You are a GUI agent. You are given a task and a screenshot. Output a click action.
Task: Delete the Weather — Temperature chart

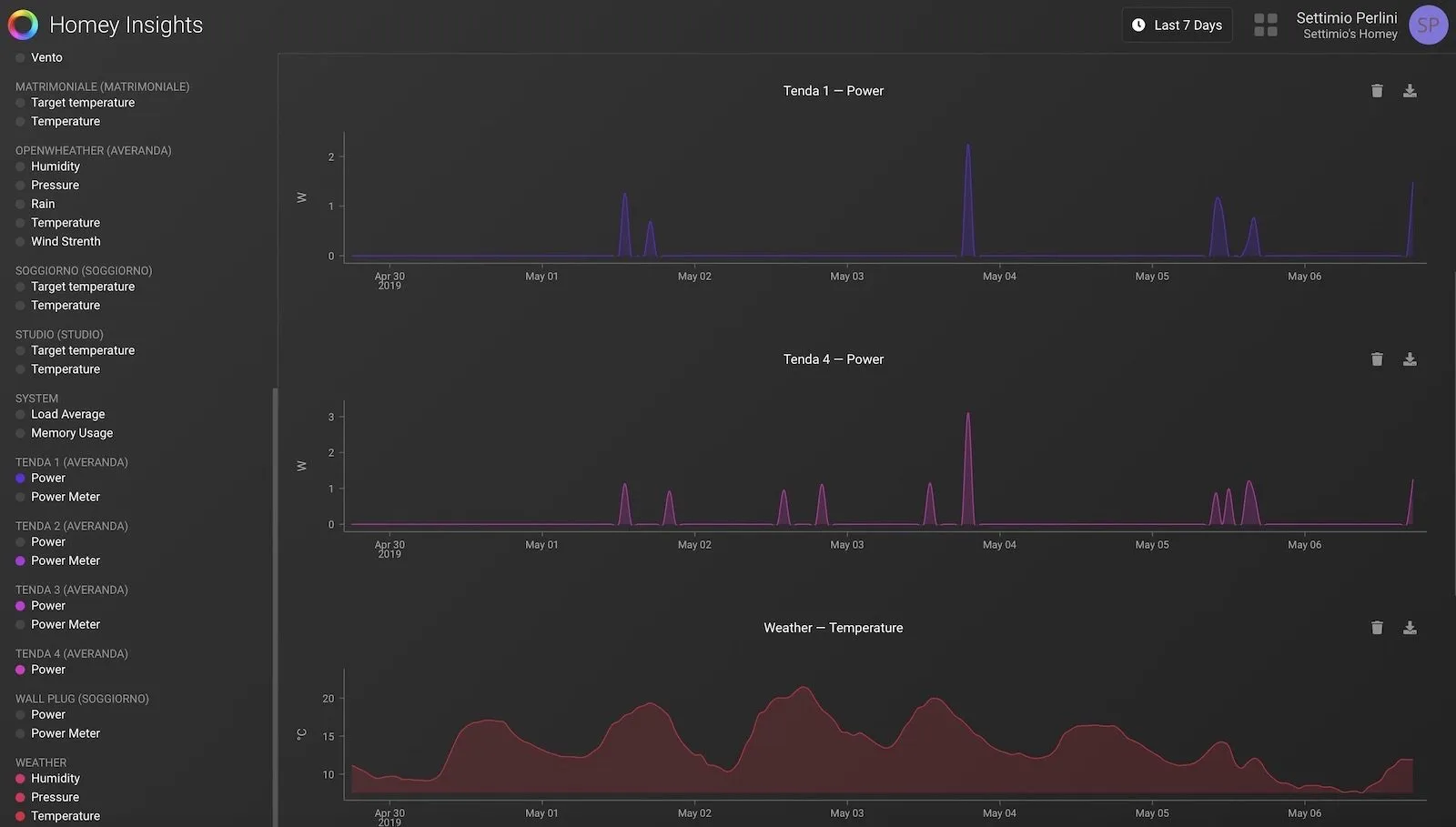pos(1377,628)
